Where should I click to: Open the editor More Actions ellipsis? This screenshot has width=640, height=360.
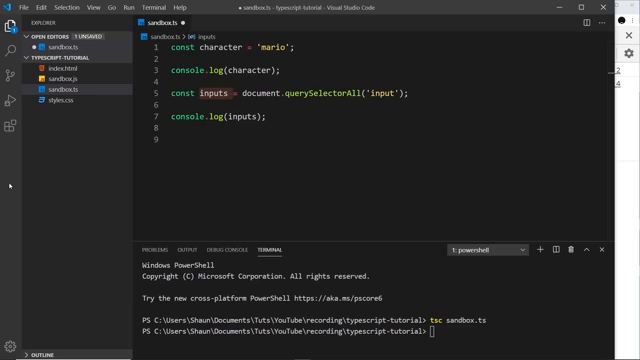602,23
